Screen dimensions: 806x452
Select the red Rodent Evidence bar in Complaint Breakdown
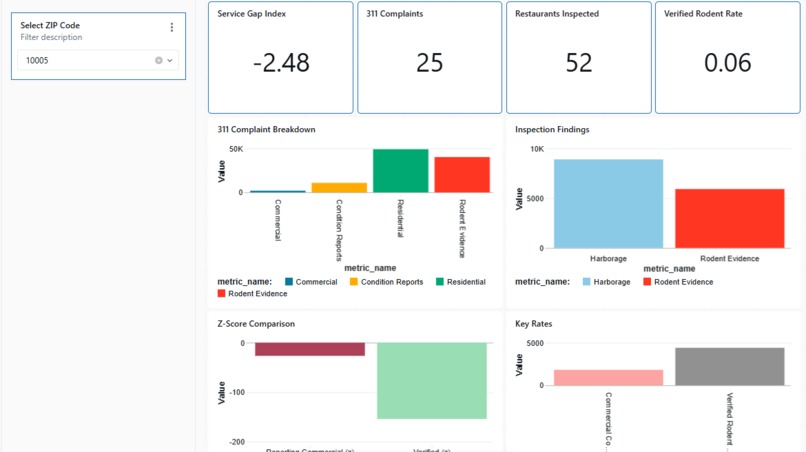[462, 175]
